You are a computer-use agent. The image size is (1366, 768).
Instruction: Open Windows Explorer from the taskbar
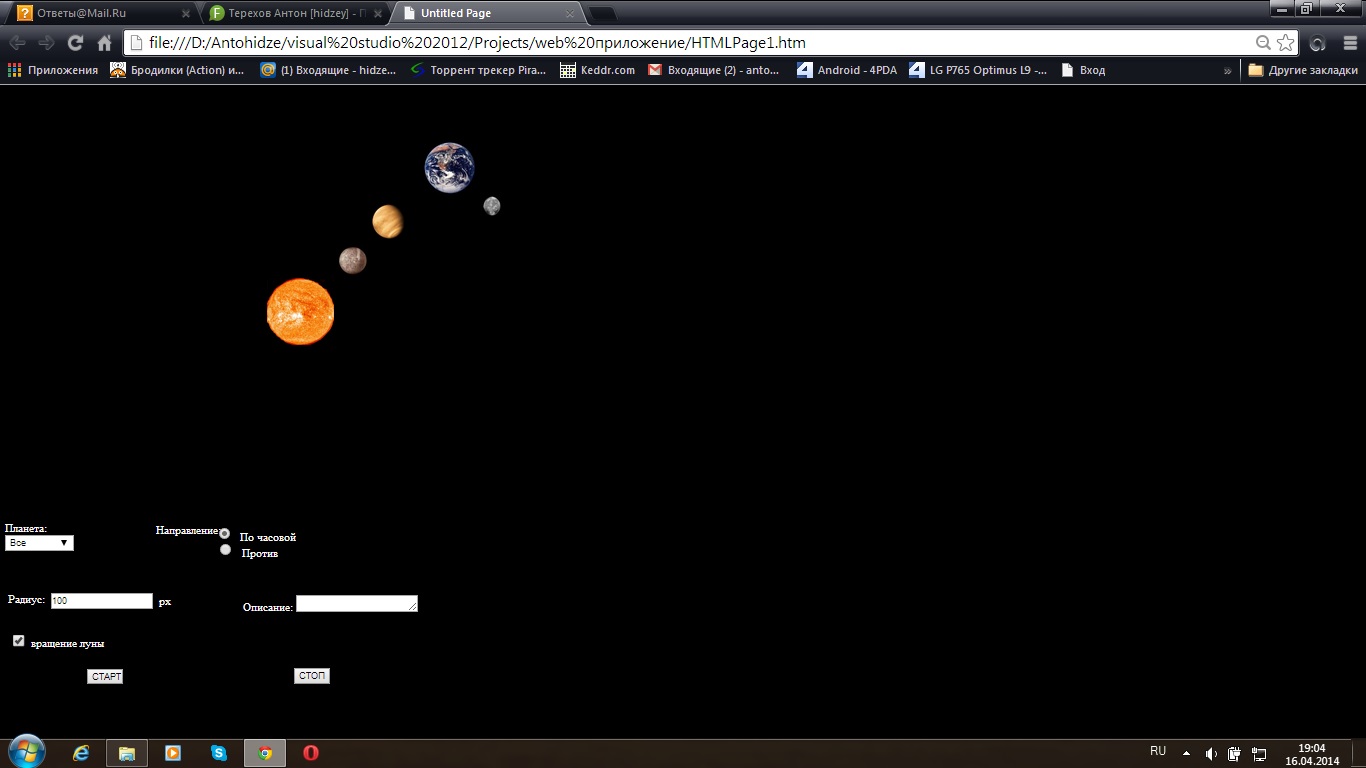pos(127,753)
